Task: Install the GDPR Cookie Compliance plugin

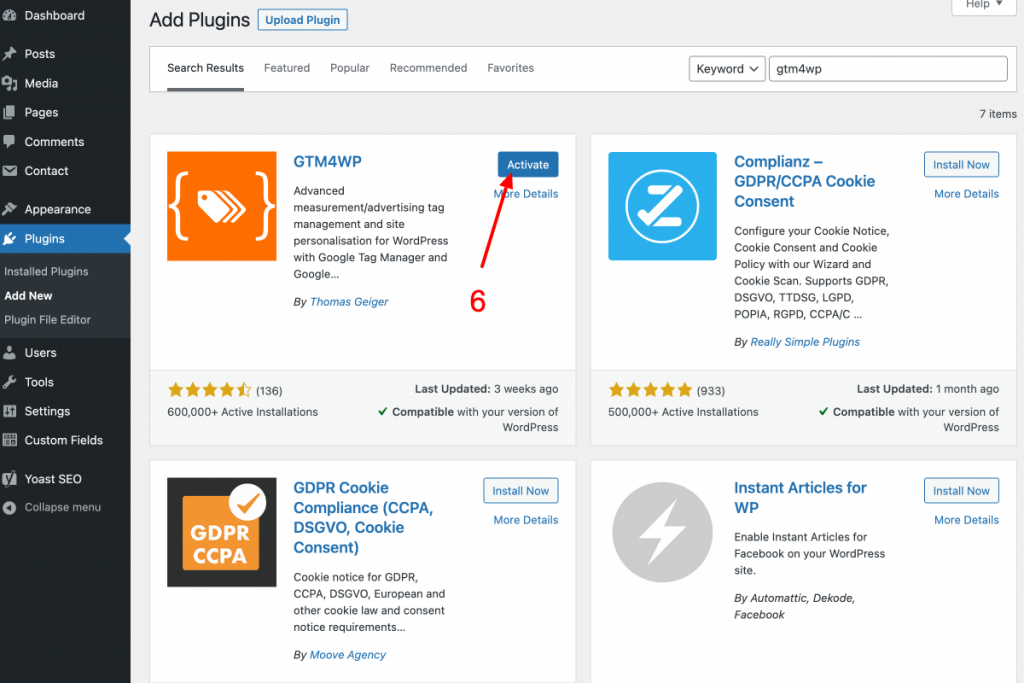Action: point(520,490)
